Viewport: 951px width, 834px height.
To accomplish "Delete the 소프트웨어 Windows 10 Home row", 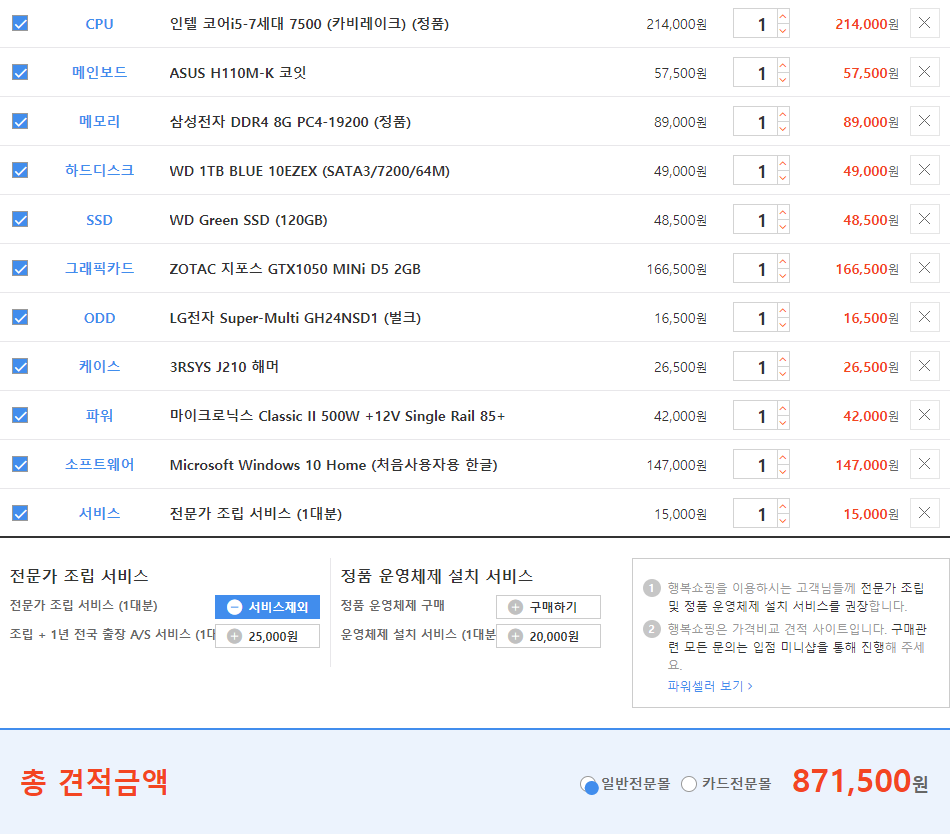I will [x=924, y=465].
